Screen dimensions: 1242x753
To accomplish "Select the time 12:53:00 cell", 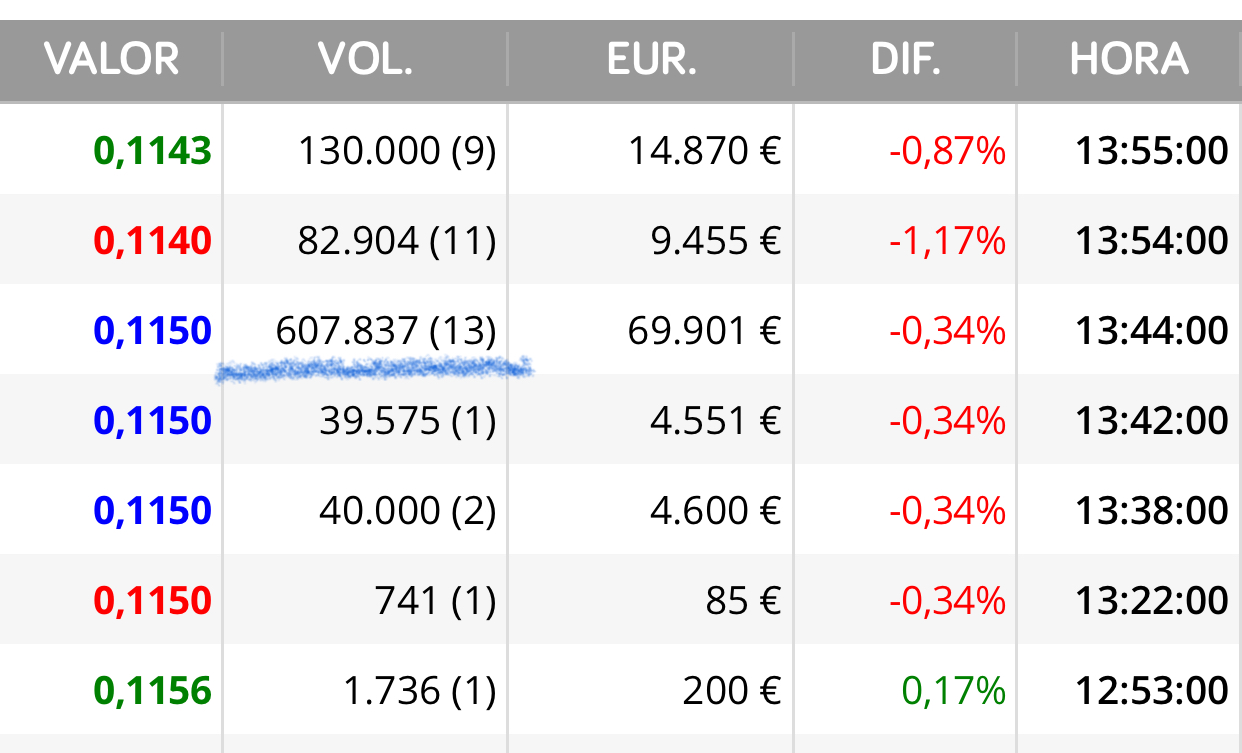I will click(x=1152, y=691).
